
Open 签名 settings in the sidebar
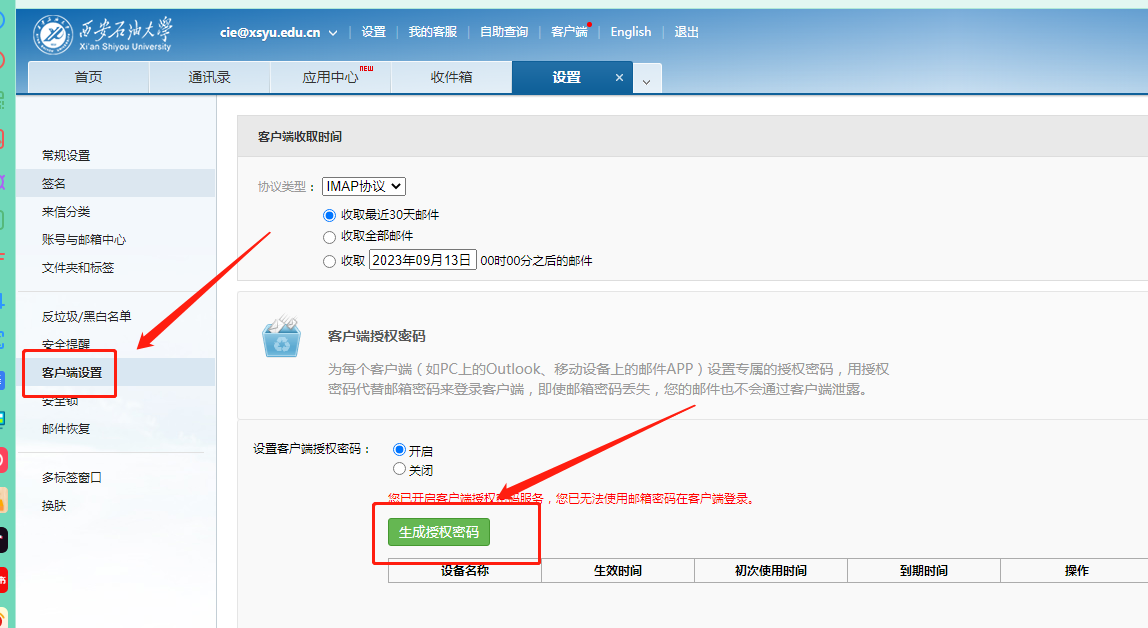53,184
